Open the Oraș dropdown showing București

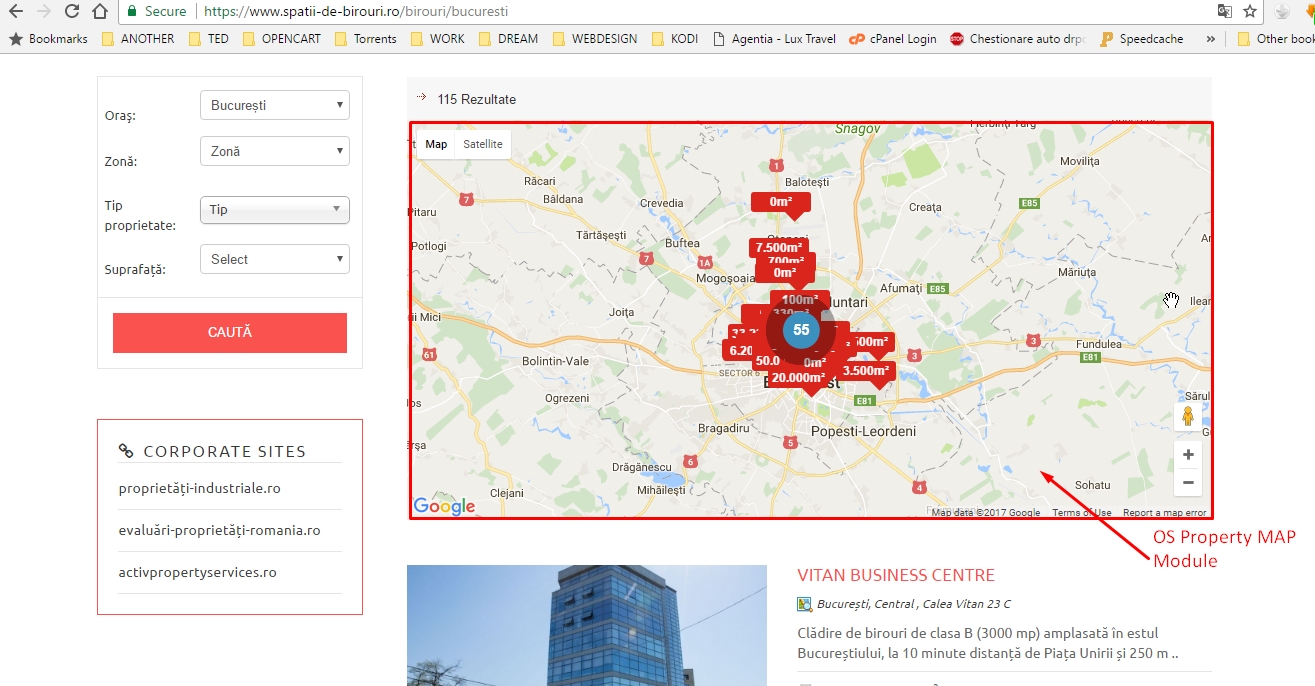click(275, 105)
